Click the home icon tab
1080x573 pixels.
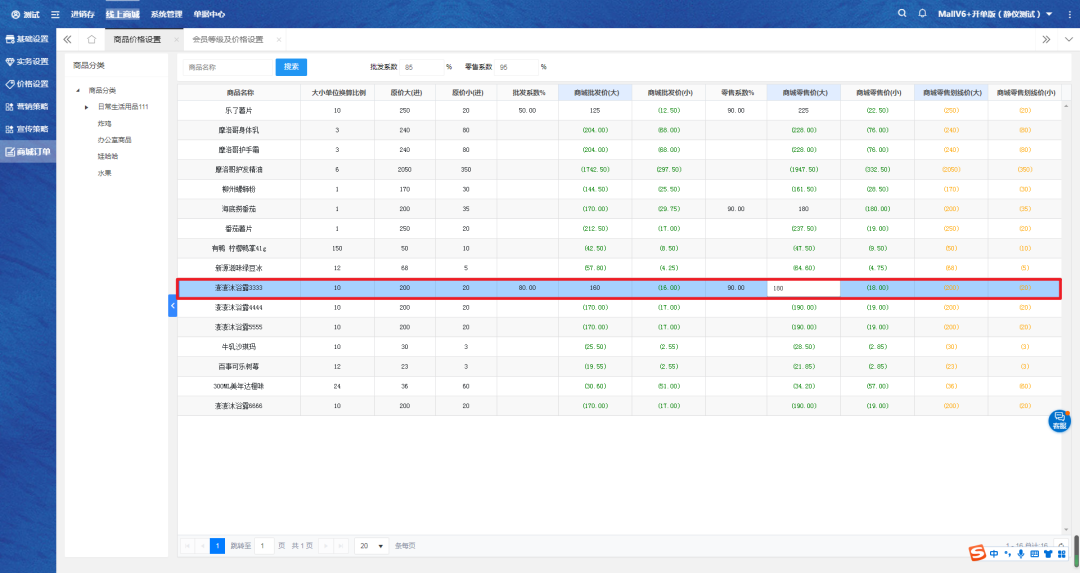(x=91, y=39)
